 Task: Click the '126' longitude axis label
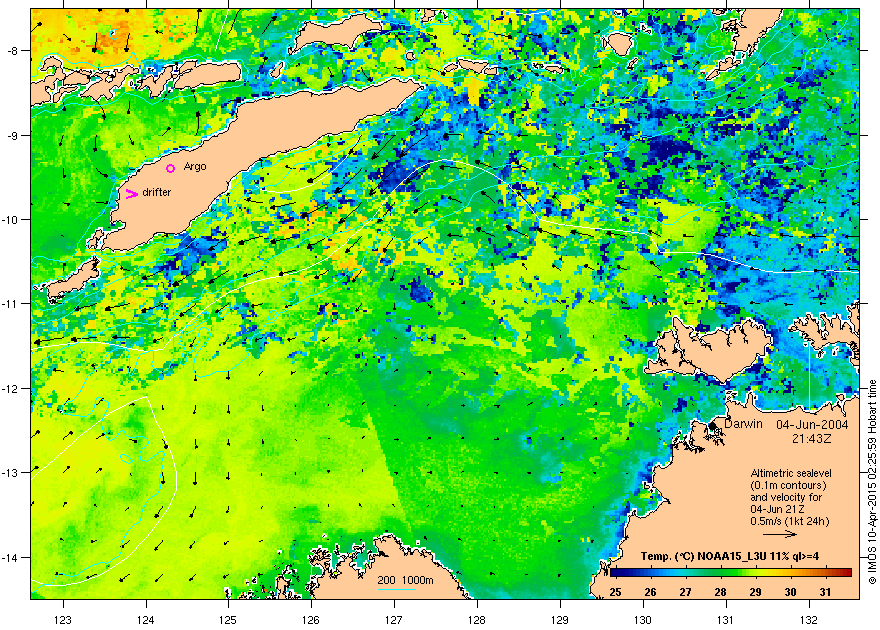[x=311, y=620]
